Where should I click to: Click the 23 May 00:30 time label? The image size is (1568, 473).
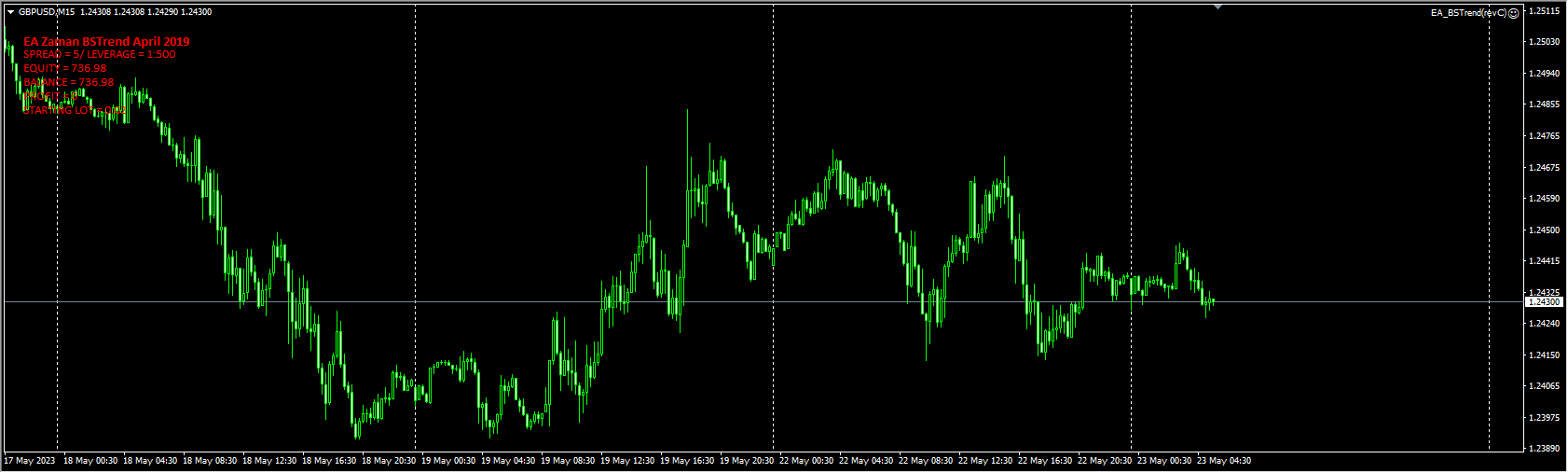[1164, 461]
